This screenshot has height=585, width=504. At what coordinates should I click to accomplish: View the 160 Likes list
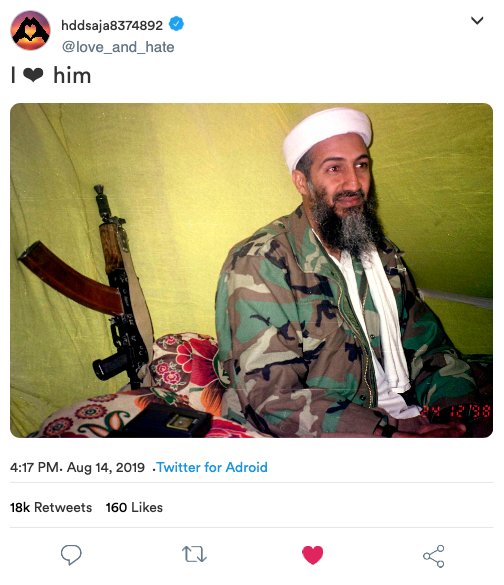coord(134,507)
